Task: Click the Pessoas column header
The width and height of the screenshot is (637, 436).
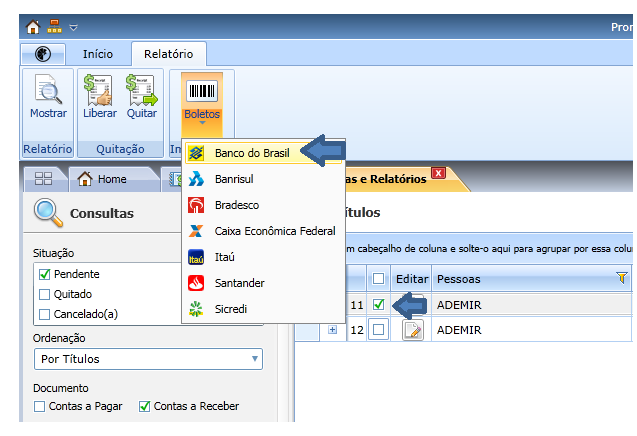Action: tap(531, 279)
